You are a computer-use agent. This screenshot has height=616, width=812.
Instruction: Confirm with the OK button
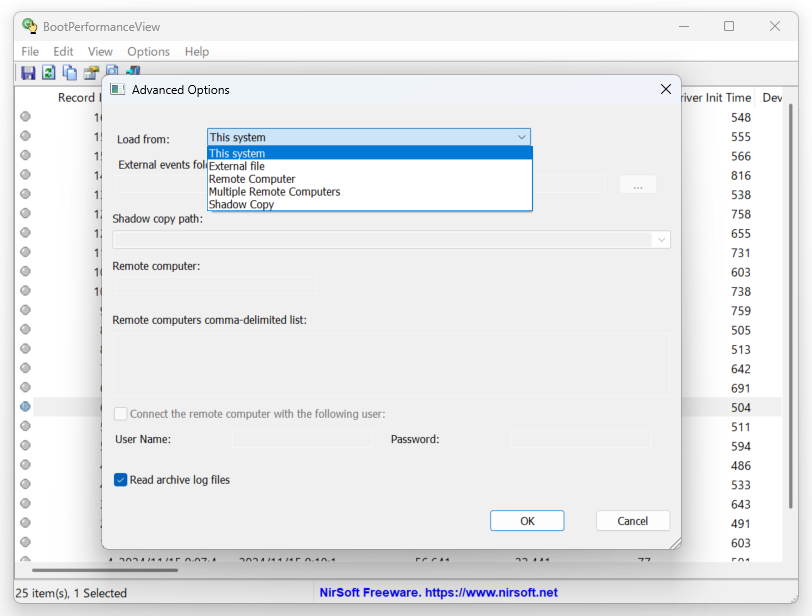click(527, 521)
